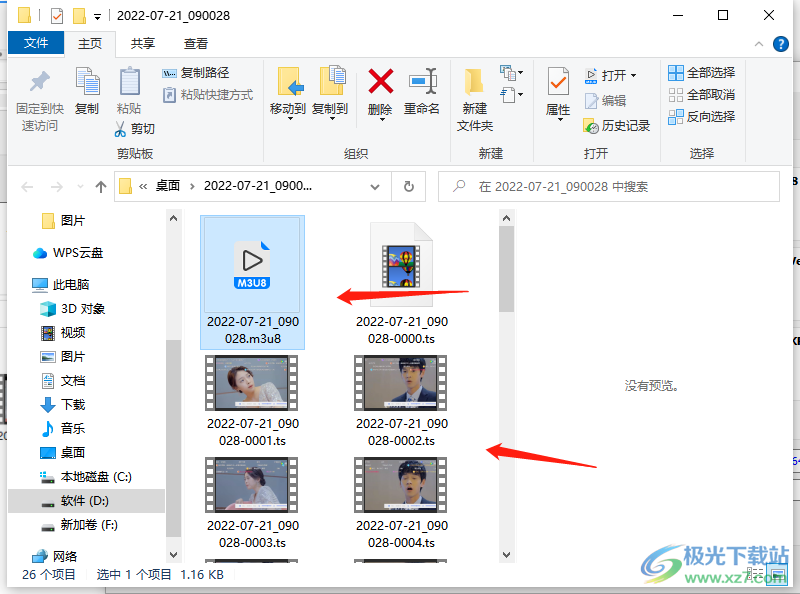
Task: Click the file list scrollbar up arrow
Action: (506, 218)
